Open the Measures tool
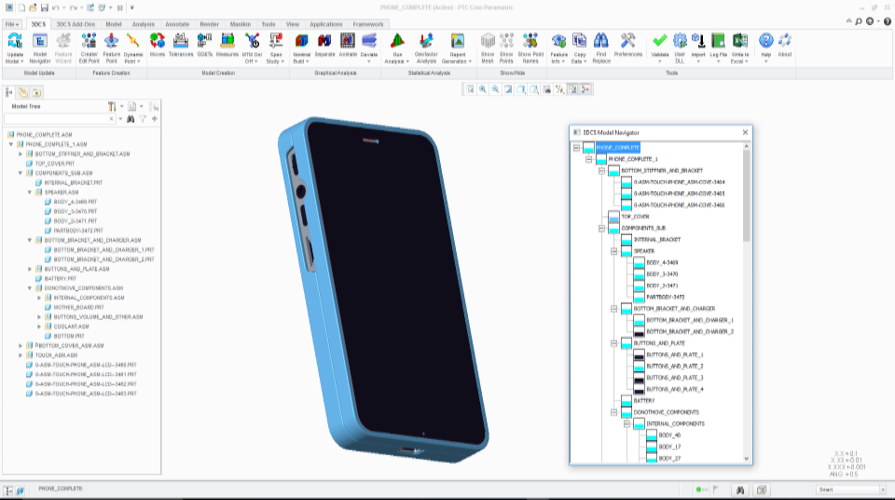The width and height of the screenshot is (895, 500). [x=227, y=41]
